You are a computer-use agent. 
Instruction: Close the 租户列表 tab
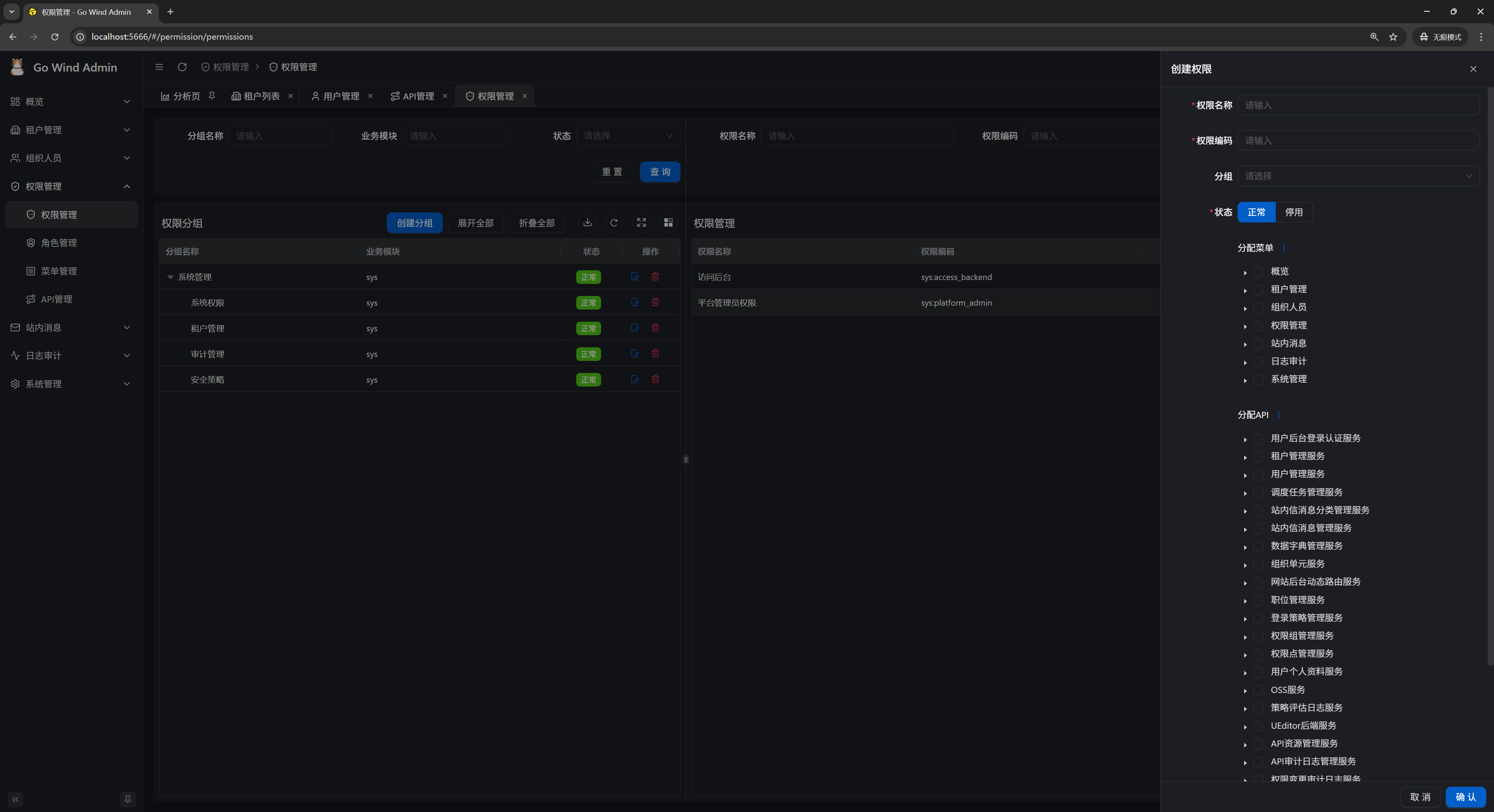tap(291, 96)
